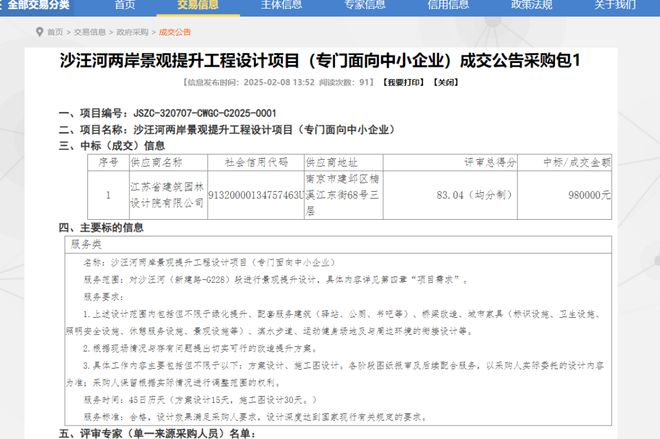Click the 序号 table header cell
This screenshot has width=660, height=439.
coord(108,162)
